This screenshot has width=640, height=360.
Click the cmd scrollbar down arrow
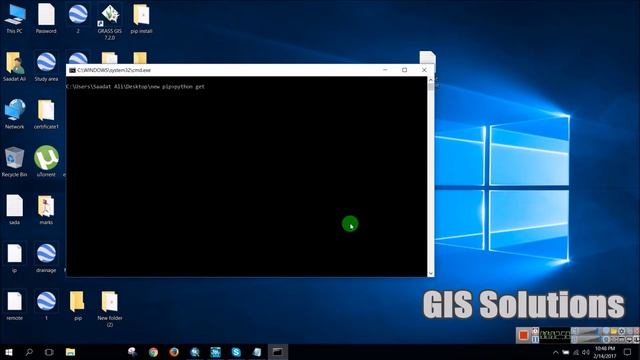pyautogui.click(x=431, y=273)
